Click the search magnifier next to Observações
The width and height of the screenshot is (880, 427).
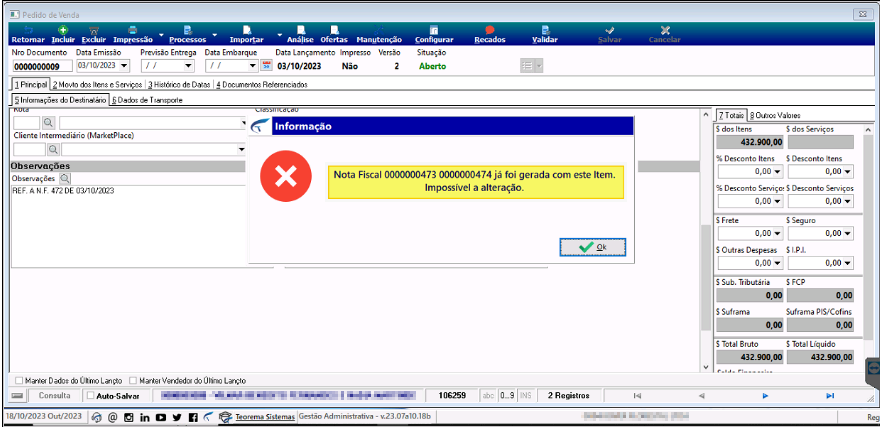(65, 178)
